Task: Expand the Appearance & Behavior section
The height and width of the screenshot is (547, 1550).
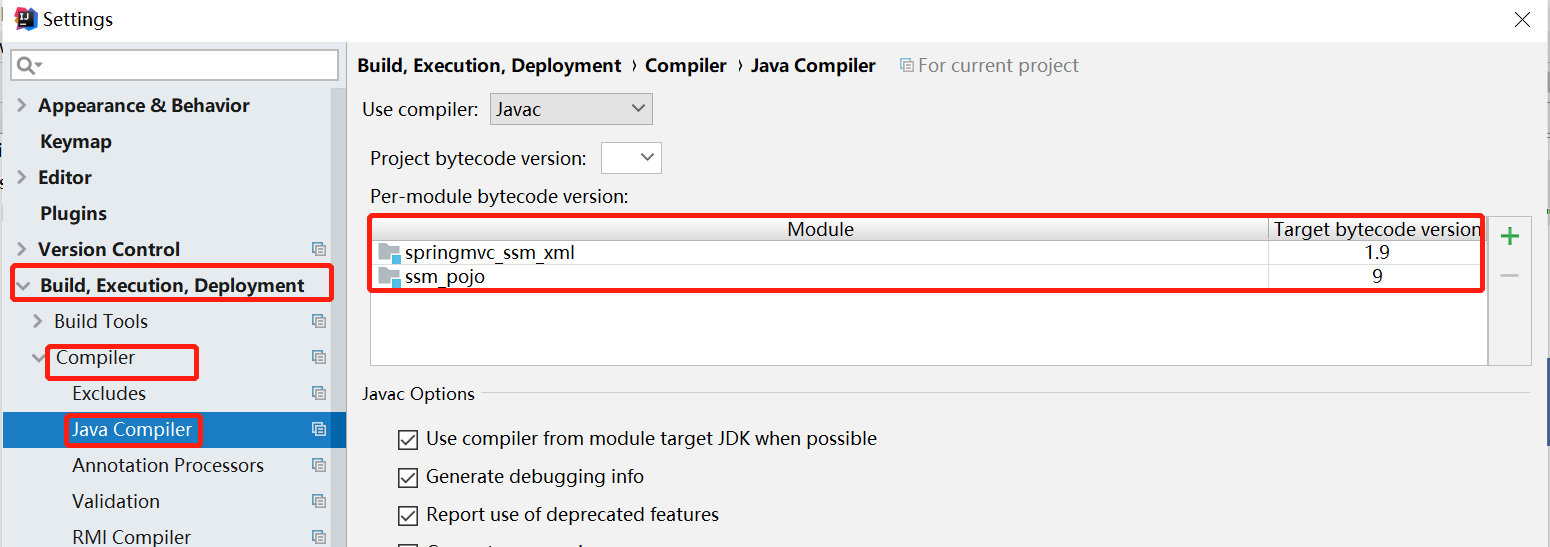Action: (22, 106)
